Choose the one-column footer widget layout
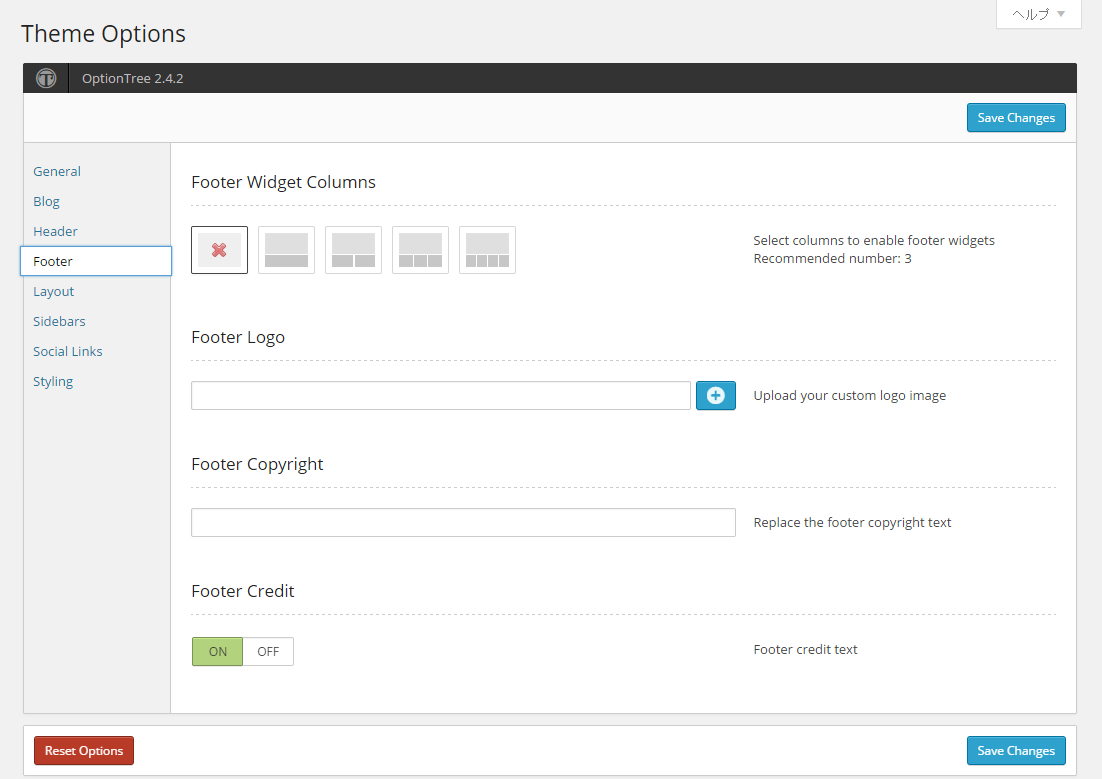 (x=286, y=250)
